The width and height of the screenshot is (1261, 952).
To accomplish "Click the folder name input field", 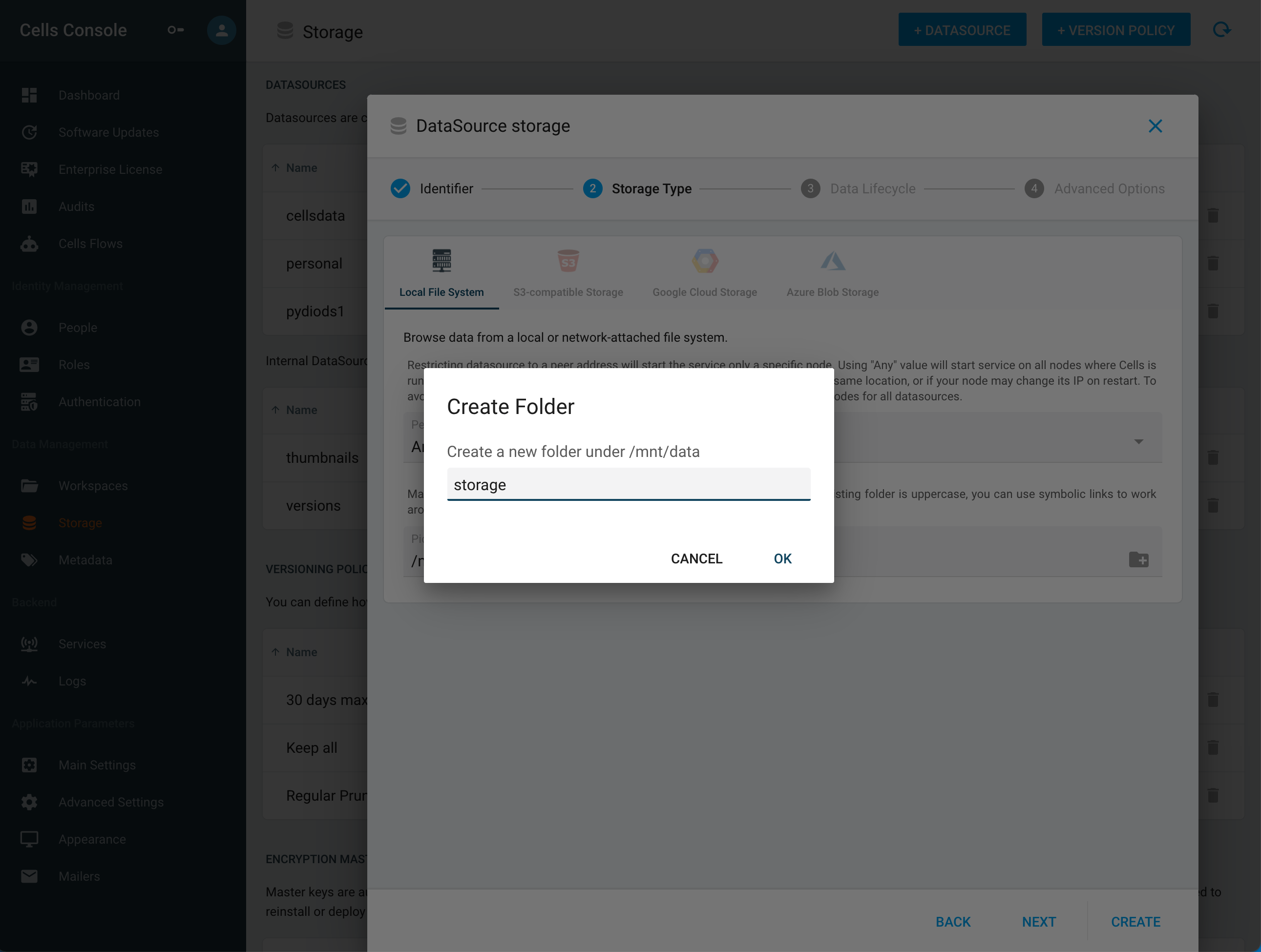I will click(628, 484).
